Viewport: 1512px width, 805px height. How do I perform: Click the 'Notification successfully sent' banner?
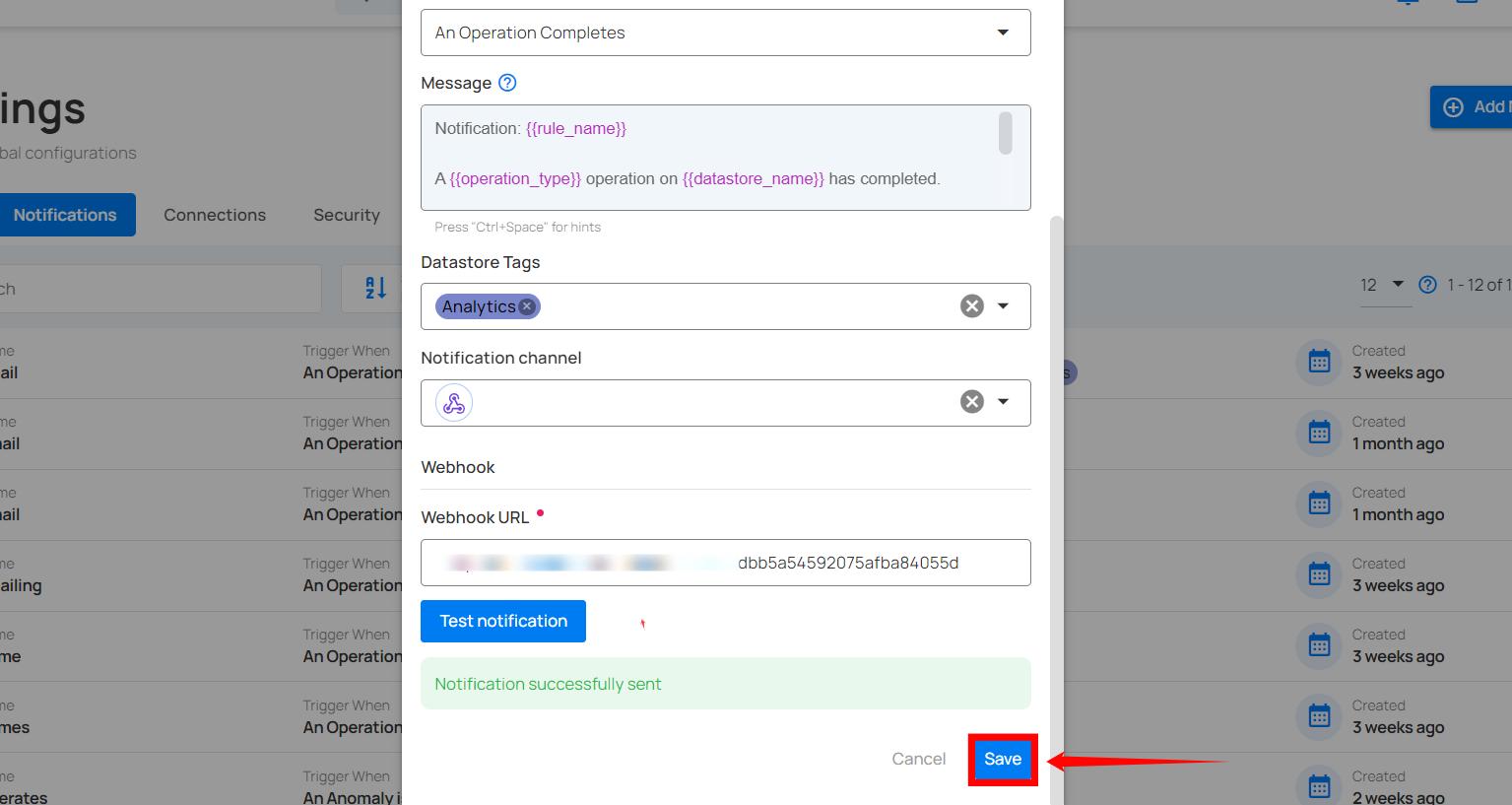point(726,684)
